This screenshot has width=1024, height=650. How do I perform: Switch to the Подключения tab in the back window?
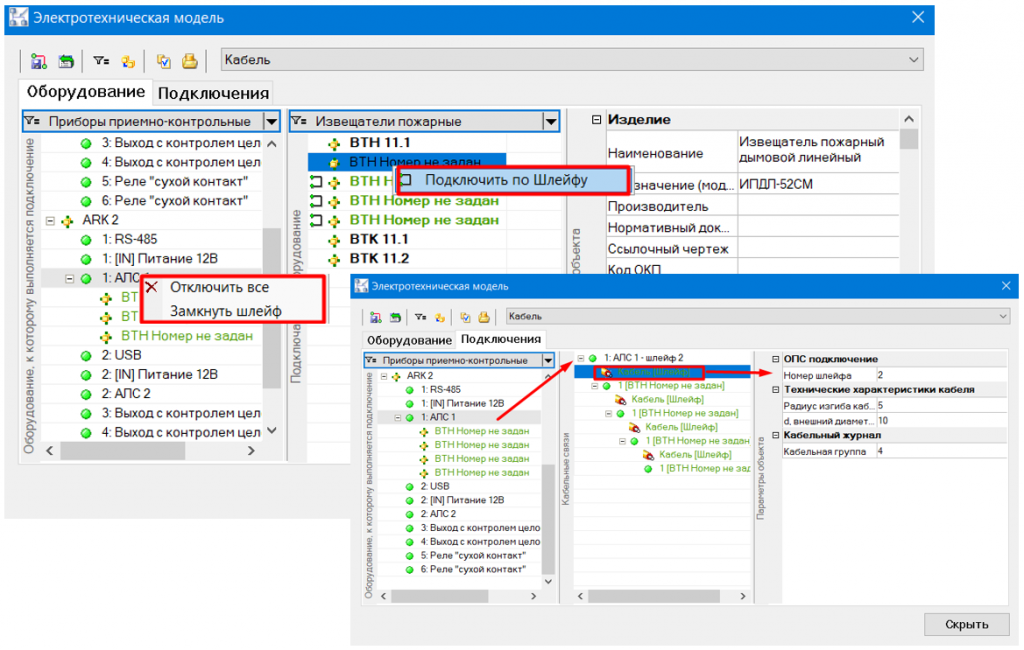[214, 93]
